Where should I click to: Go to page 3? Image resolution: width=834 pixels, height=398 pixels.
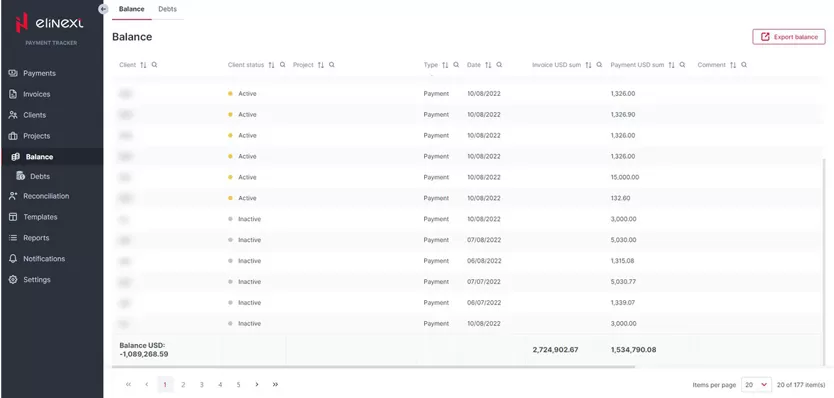[x=202, y=384]
